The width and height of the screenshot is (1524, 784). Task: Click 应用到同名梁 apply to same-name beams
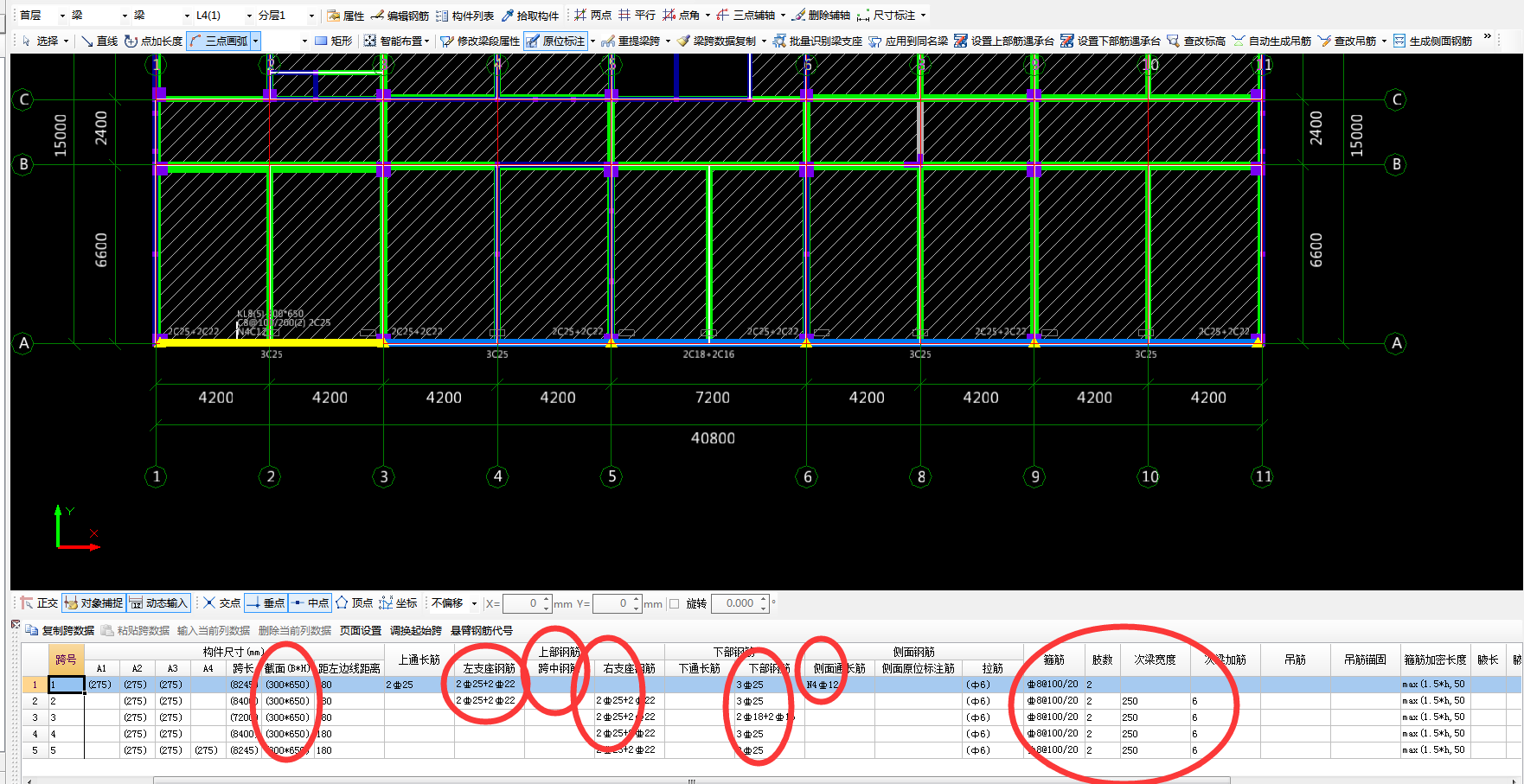(x=908, y=41)
